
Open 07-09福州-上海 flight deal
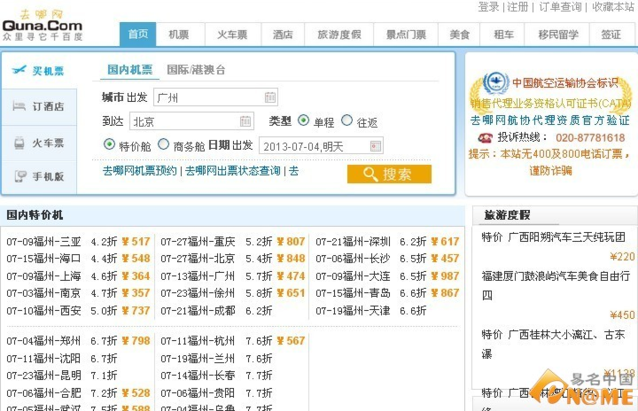coord(44,276)
